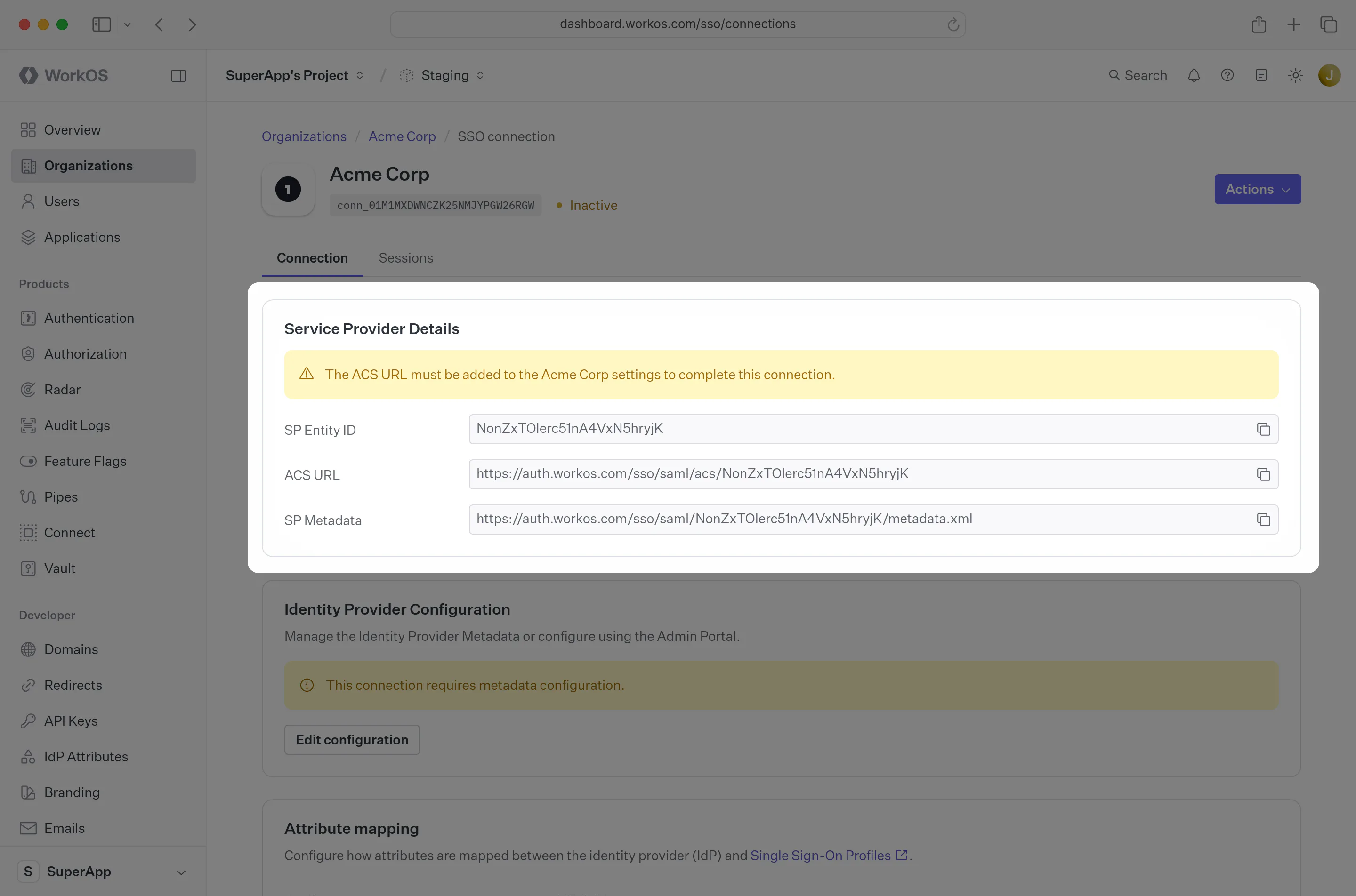
Task: Click the Safari sidebar toggle icon
Action: pyautogui.click(x=101, y=24)
